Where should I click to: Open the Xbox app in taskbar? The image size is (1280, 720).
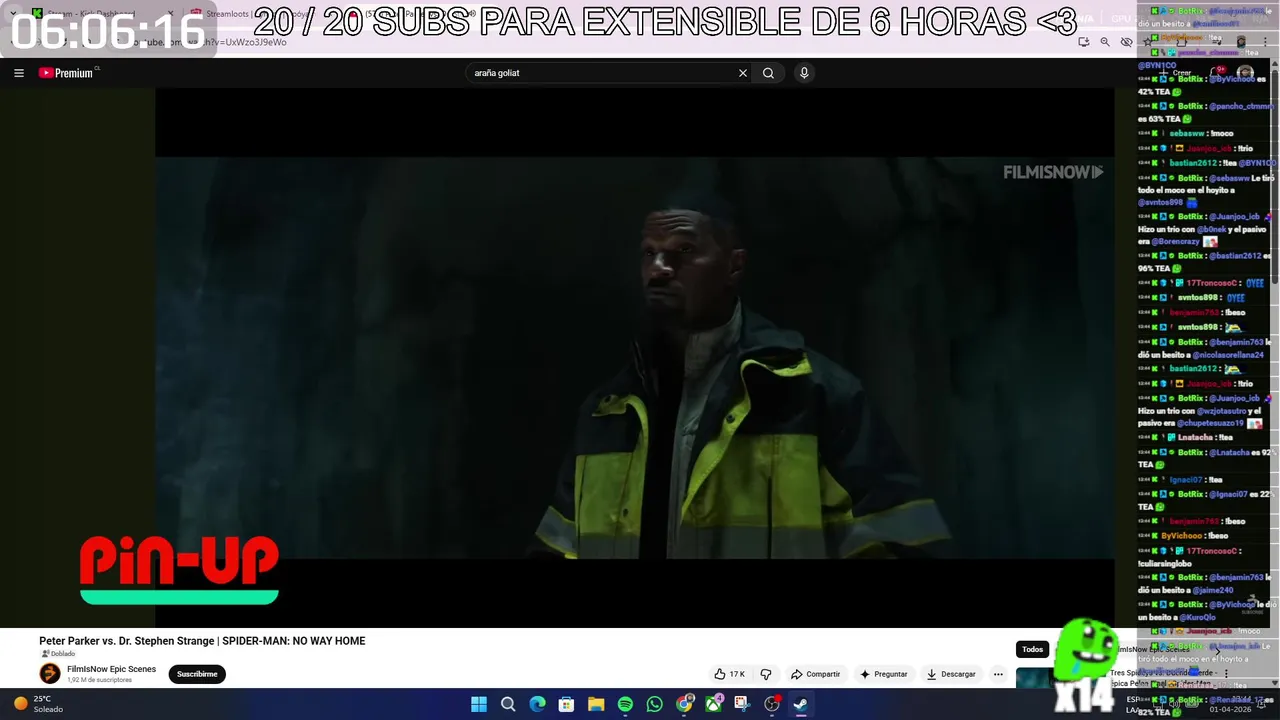pyautogui.click(x=713, y=704)
